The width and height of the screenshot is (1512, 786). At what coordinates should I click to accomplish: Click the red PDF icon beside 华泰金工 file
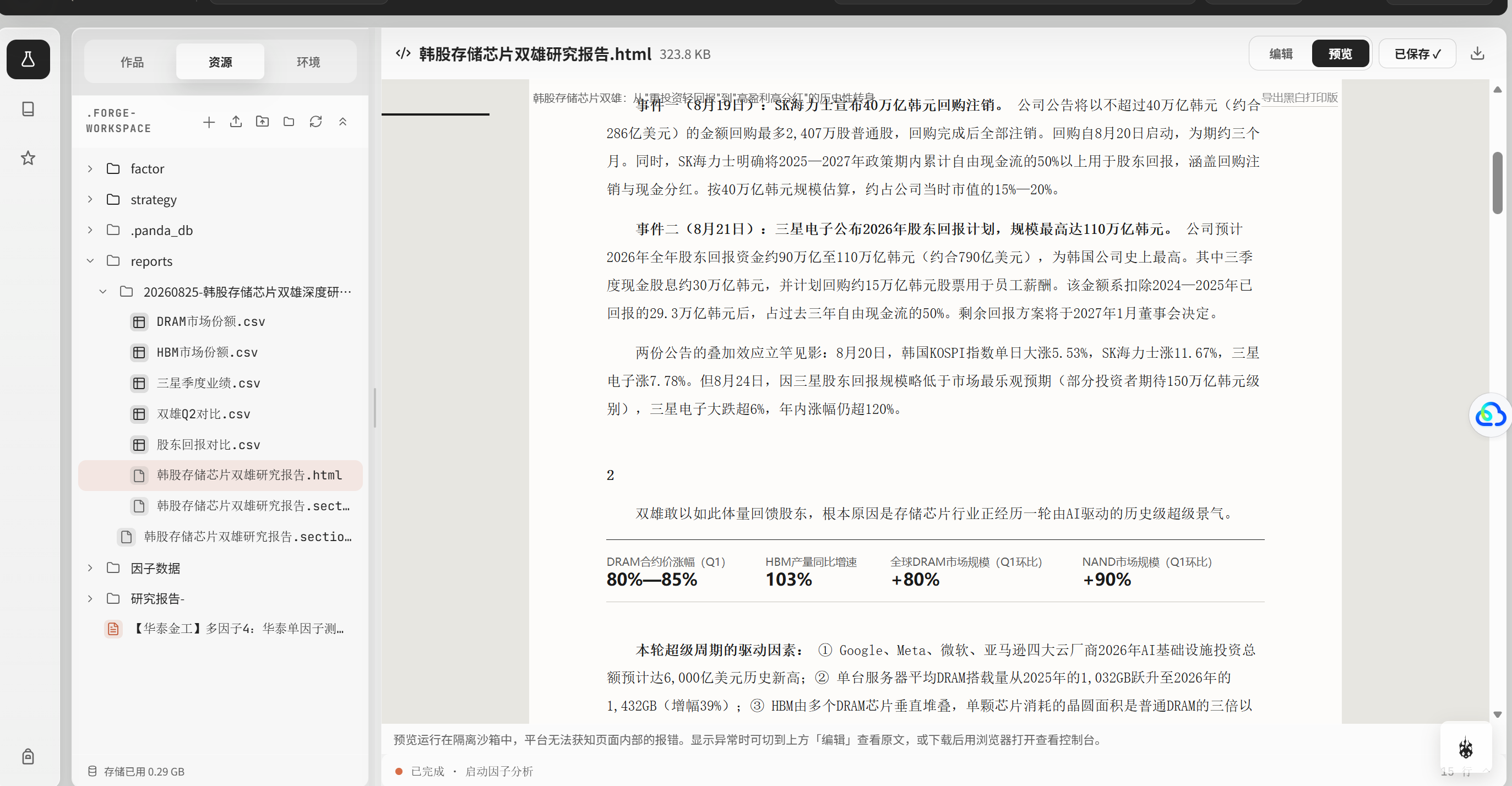pyautogui.click(x=113, y=629)
